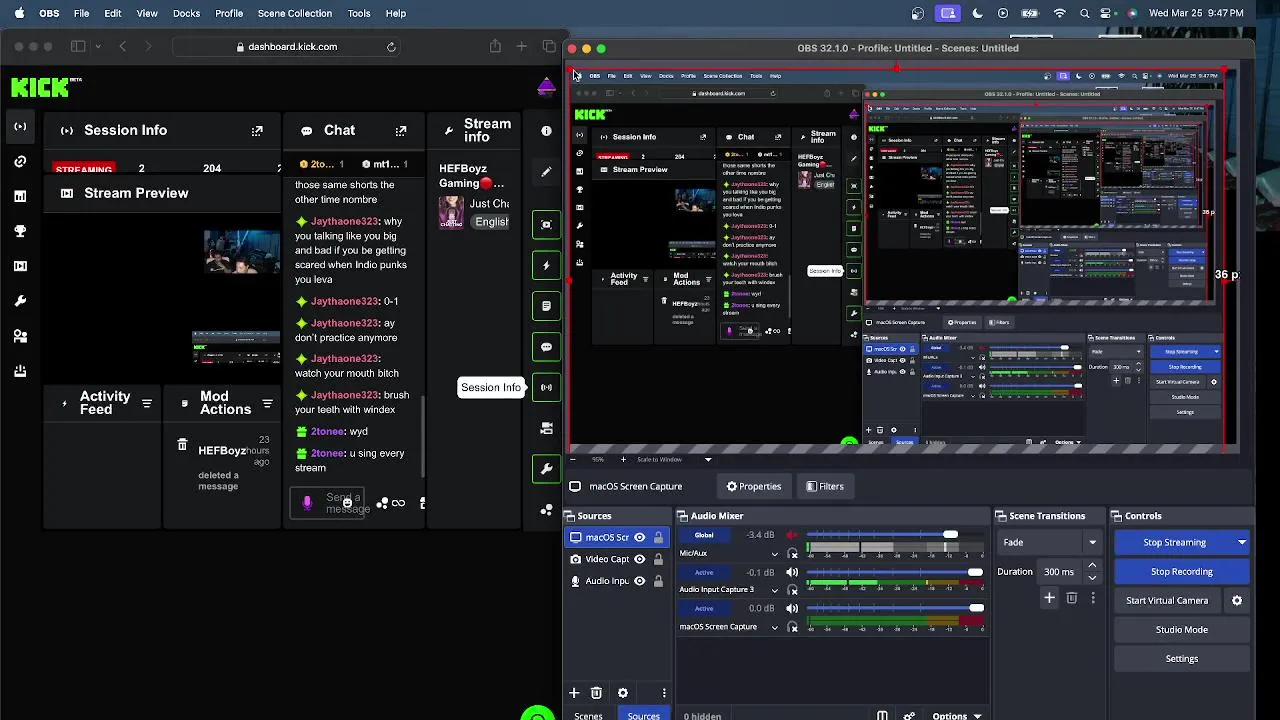Toggle the Chat bubble widget icon

546,347
